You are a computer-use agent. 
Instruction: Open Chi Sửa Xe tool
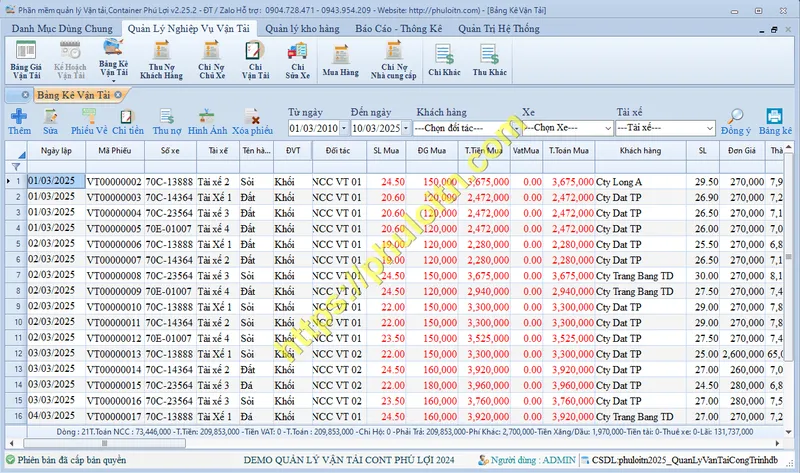(297, 60)
